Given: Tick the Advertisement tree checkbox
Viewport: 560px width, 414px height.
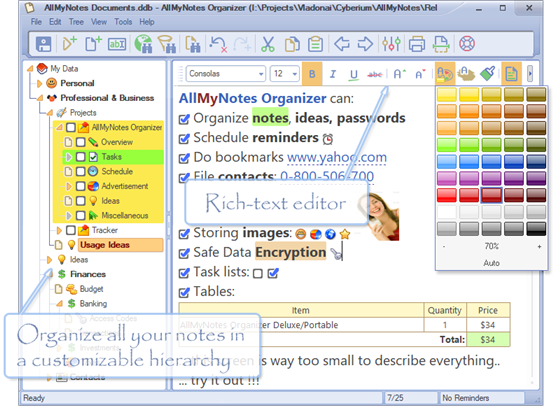Looking at the screenshot, I should [x=81, y=186].
